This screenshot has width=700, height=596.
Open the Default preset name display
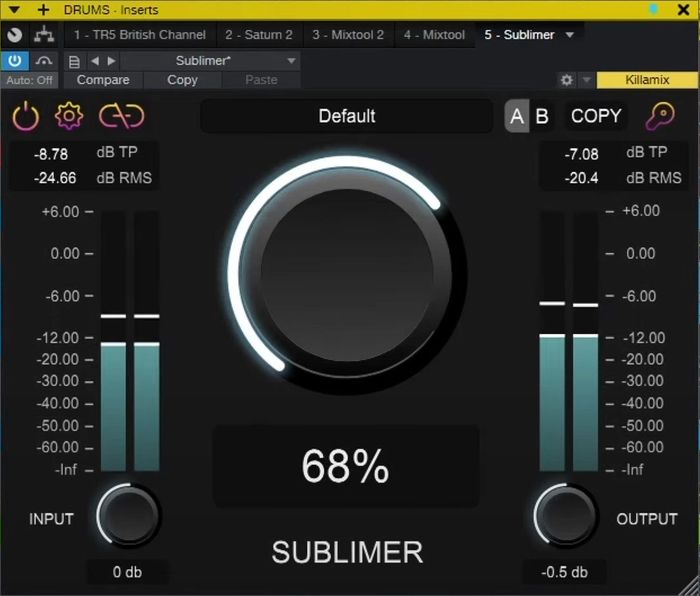347,116
